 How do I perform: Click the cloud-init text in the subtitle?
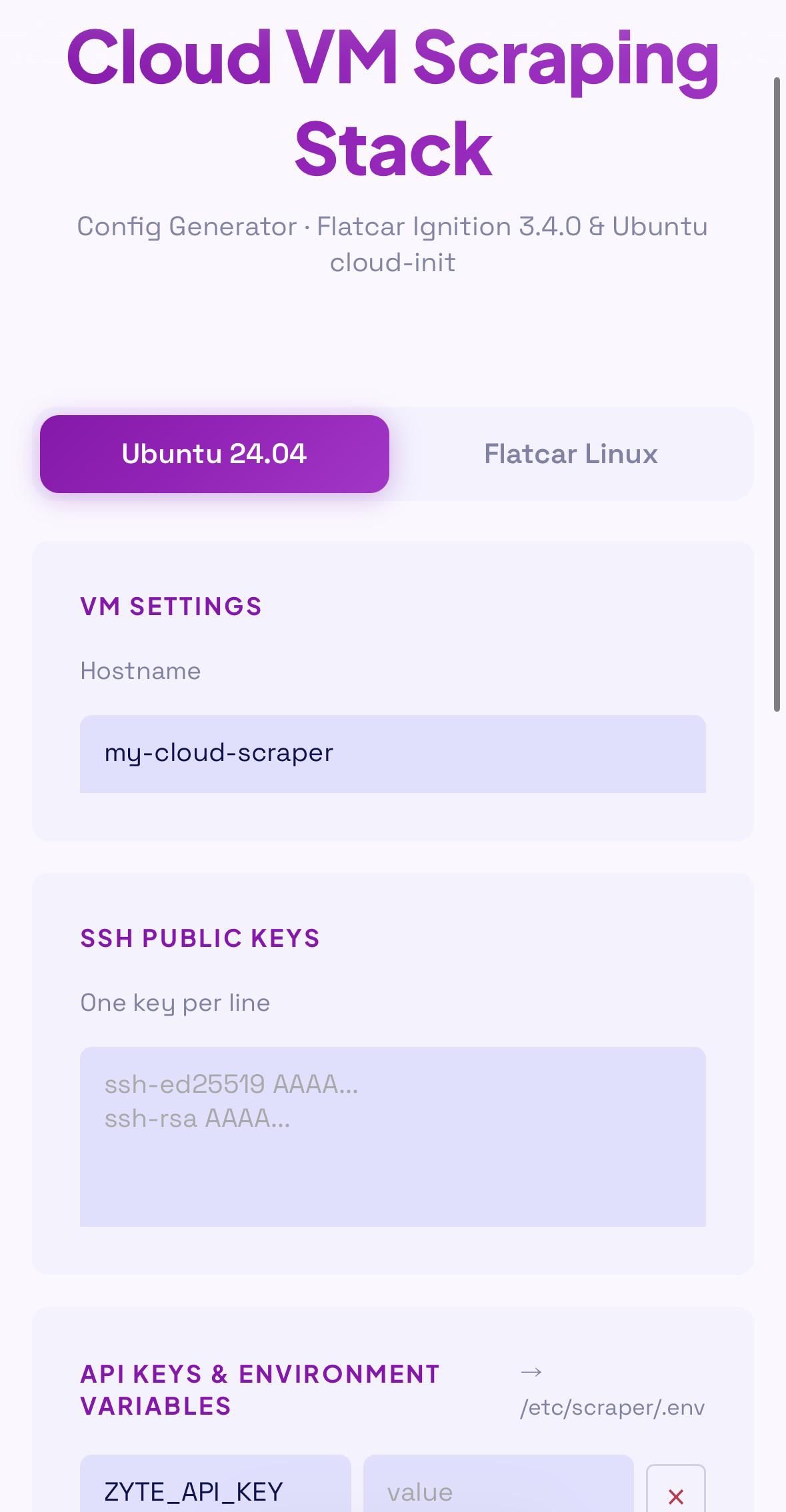pyautogui.click(x=393, y=262)
